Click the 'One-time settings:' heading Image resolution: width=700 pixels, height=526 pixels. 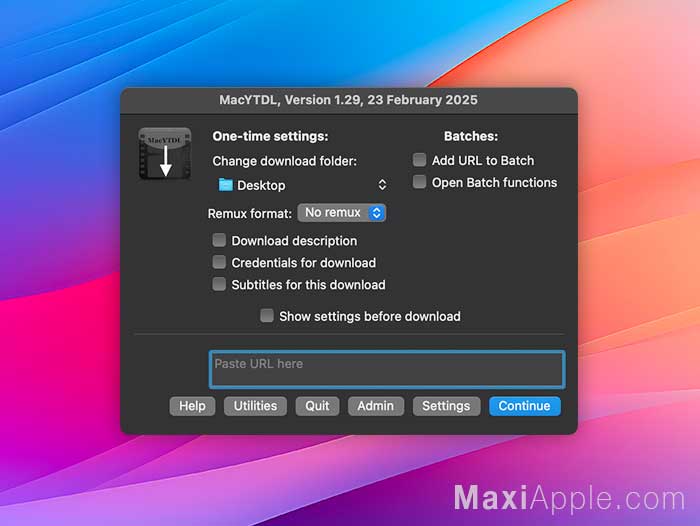click(x=270, y=136)
